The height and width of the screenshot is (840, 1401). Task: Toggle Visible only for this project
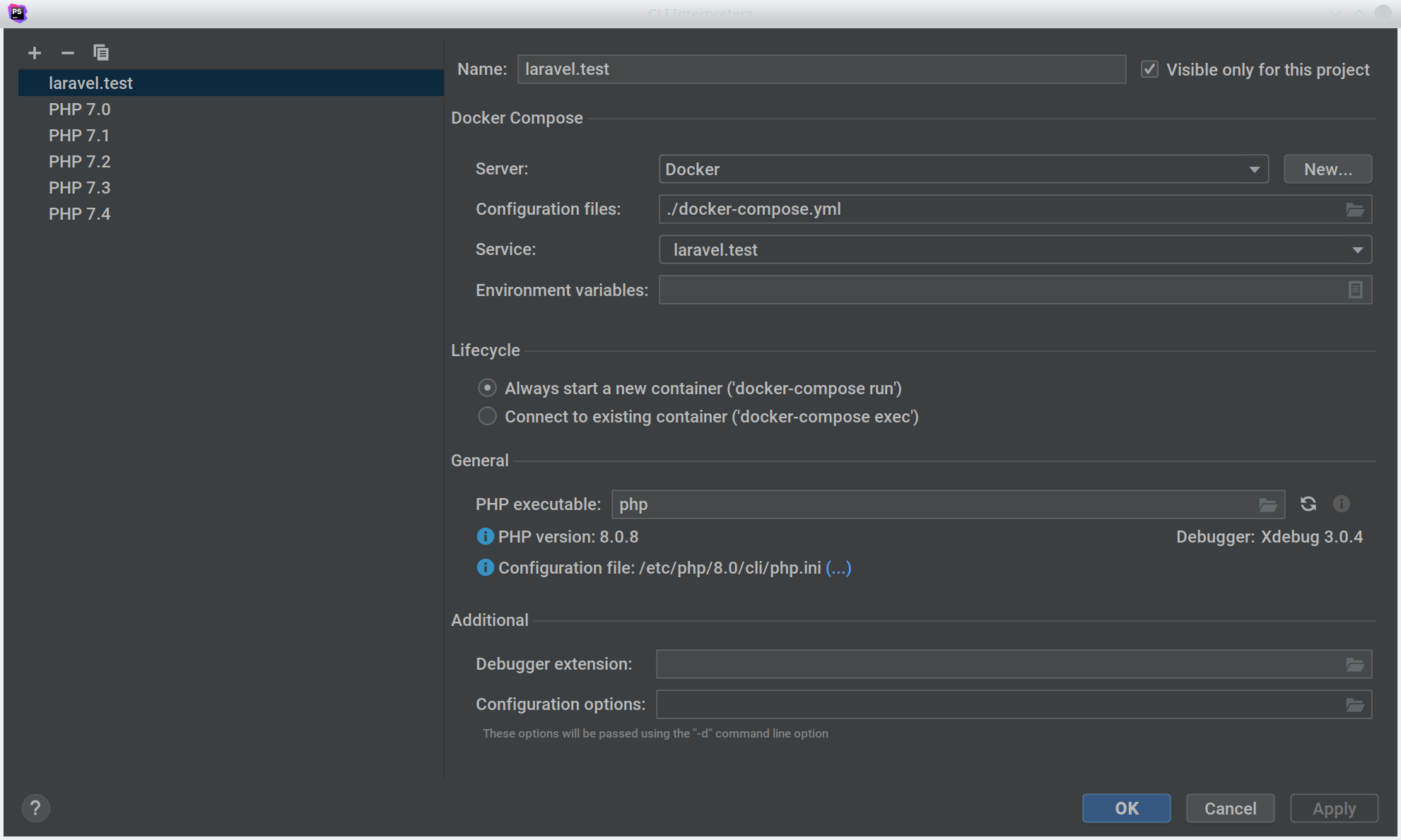1150,69
